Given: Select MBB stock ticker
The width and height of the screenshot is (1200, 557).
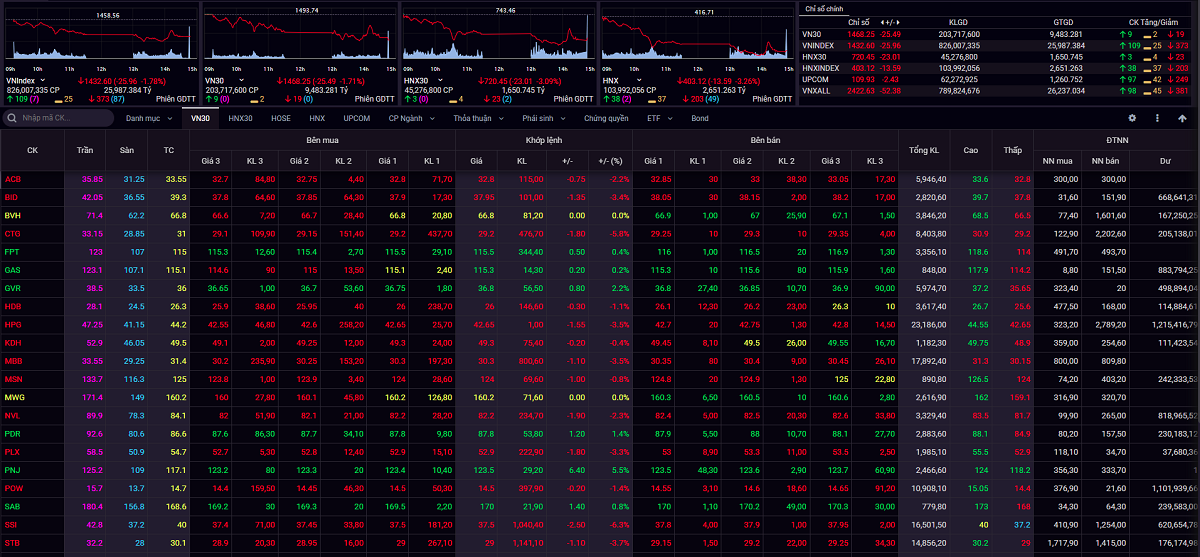Looking at the screenshot, I should (x=13, y=360).
